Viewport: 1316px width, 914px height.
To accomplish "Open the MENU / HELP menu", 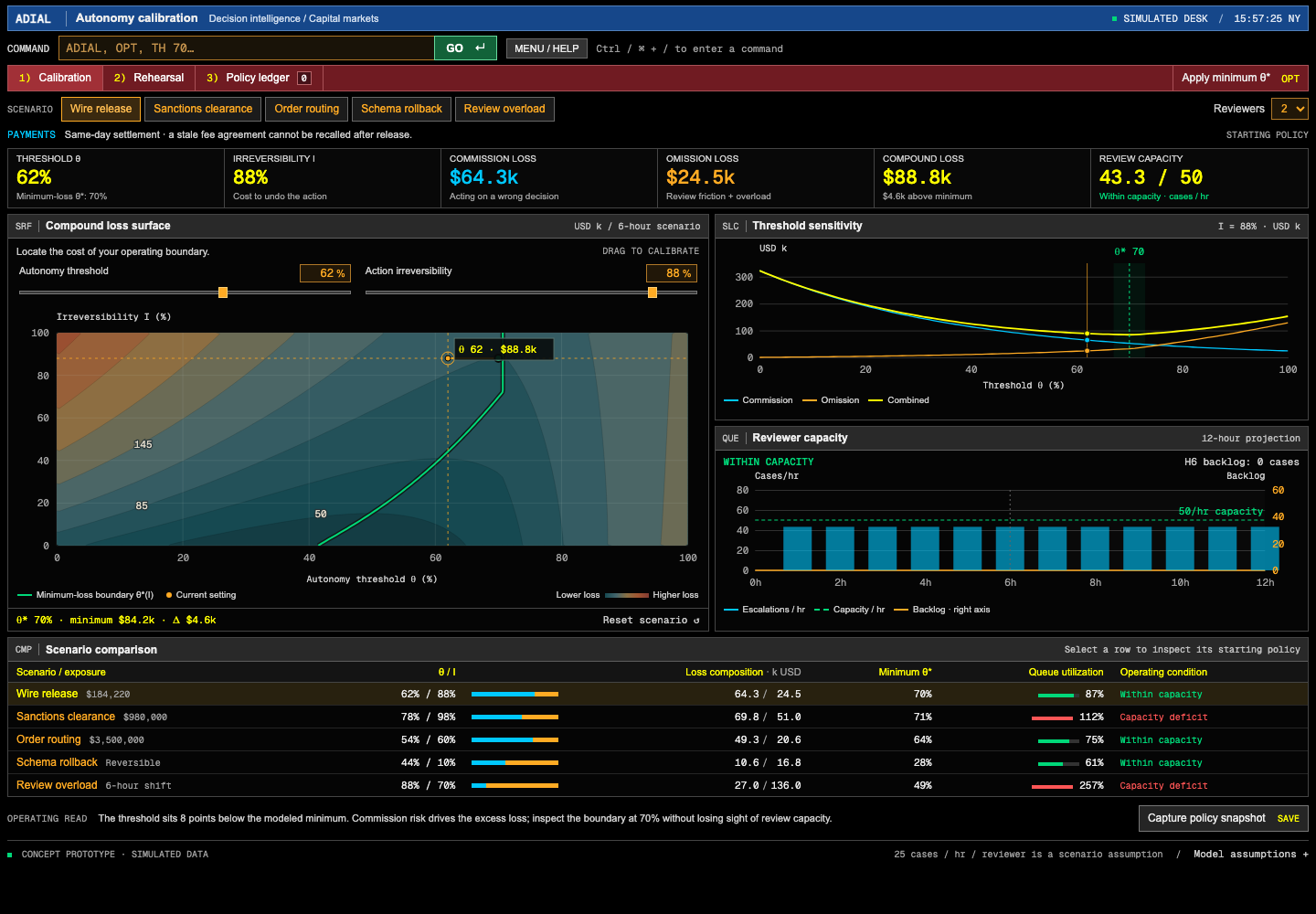I will (547, 48).
